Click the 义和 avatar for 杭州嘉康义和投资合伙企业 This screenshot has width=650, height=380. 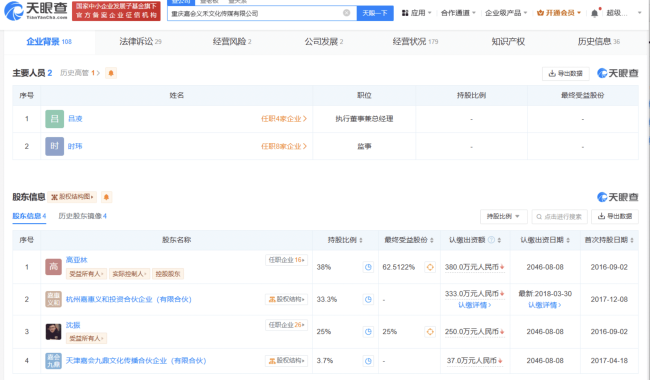(53, 299)
